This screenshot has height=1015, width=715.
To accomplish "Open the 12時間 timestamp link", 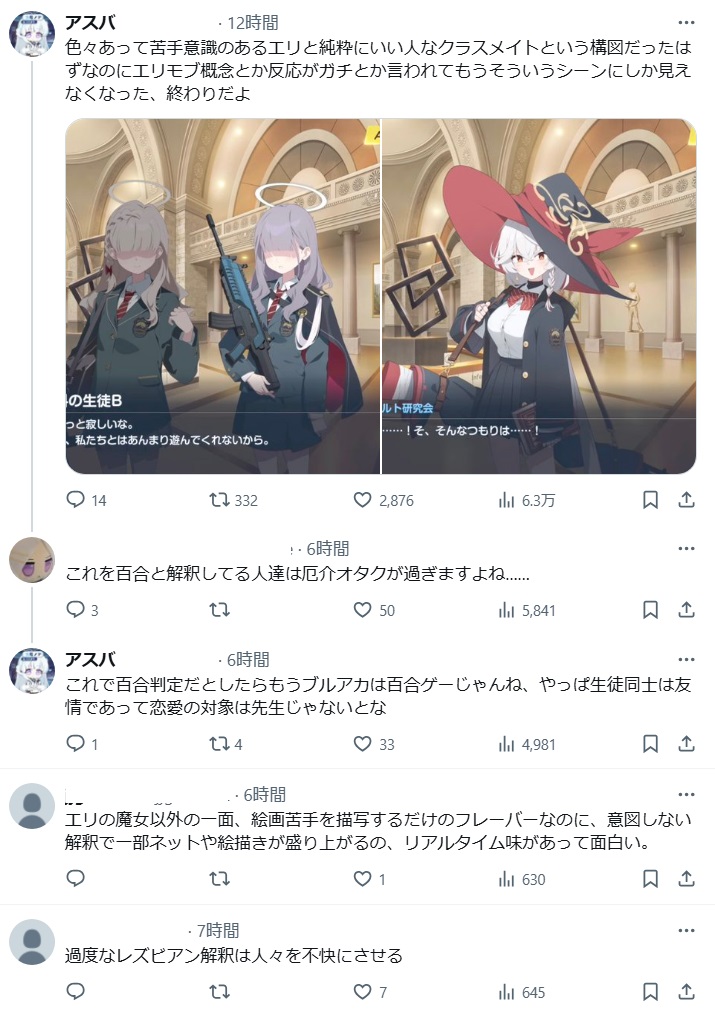I will coord(253,23).
